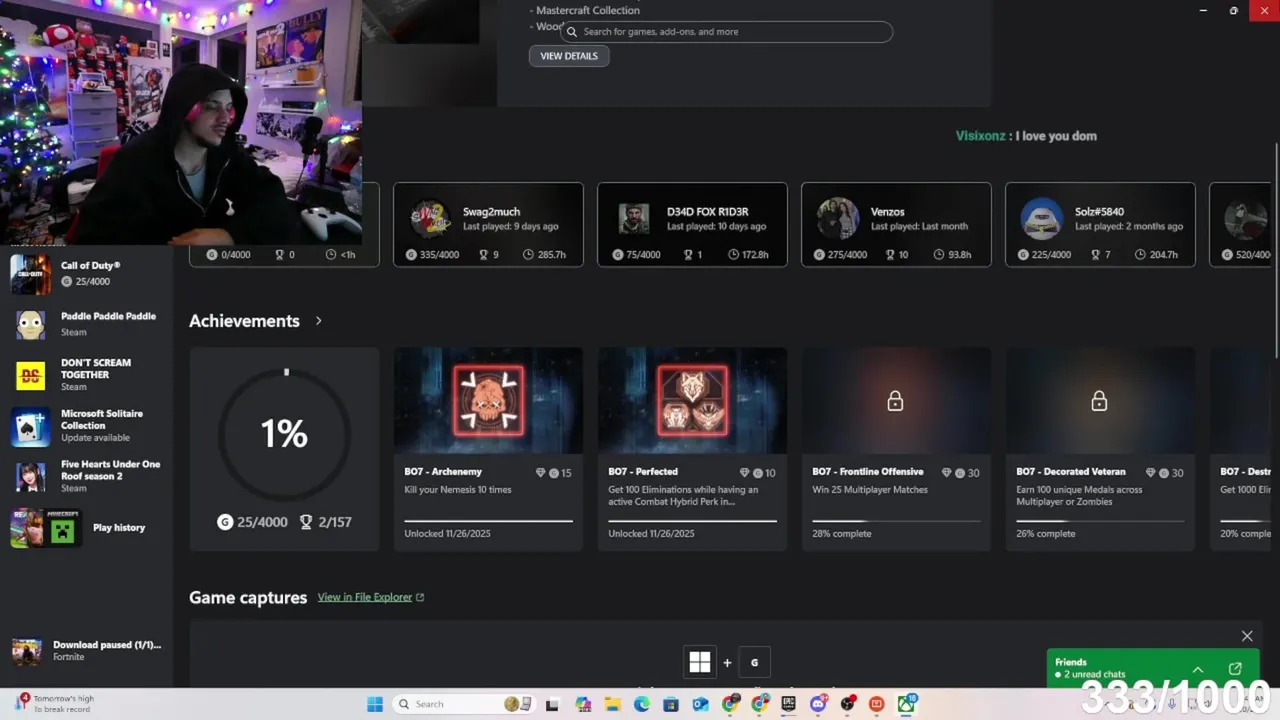Click View in File Explorer link

pos(364,597)
